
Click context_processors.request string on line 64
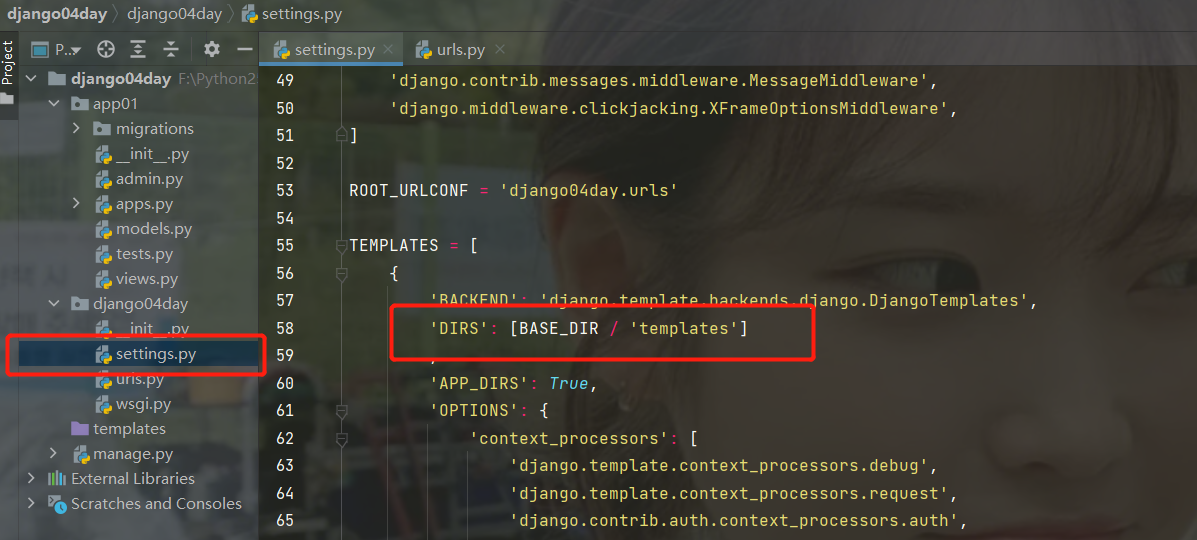click(728, 493)
